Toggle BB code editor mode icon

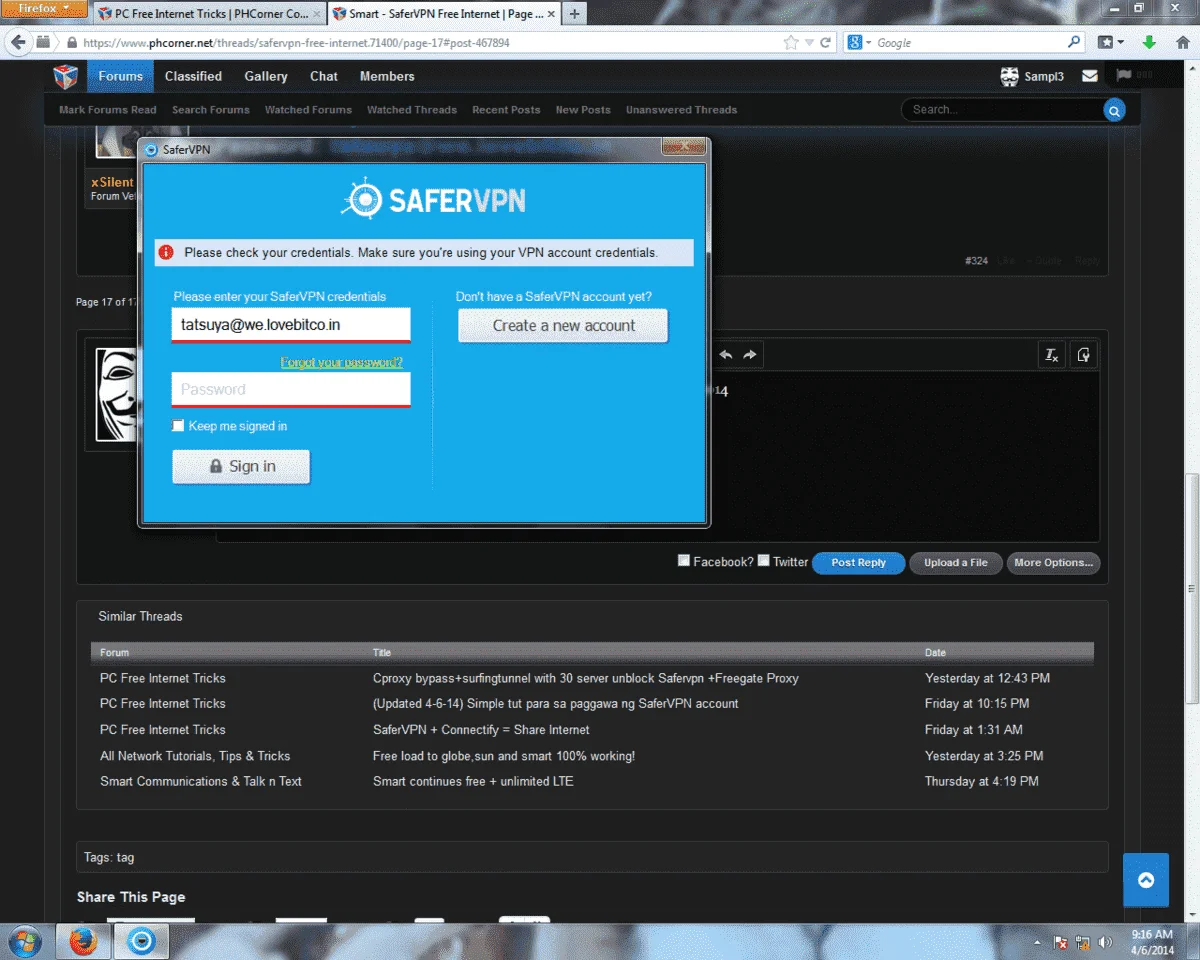[x=1084, y=355]
